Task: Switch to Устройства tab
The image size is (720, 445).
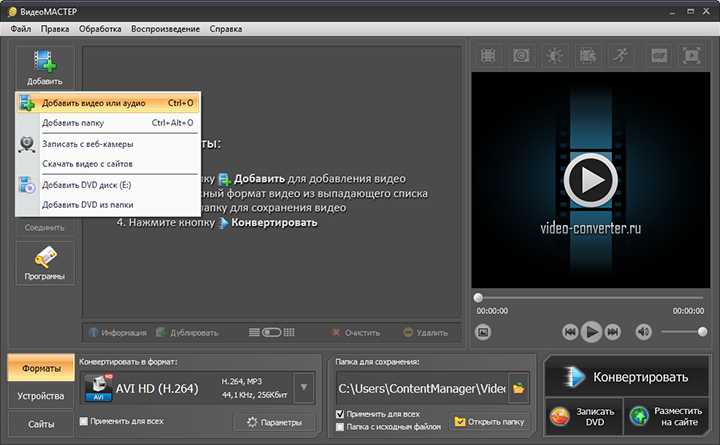Action: point(41,396)
